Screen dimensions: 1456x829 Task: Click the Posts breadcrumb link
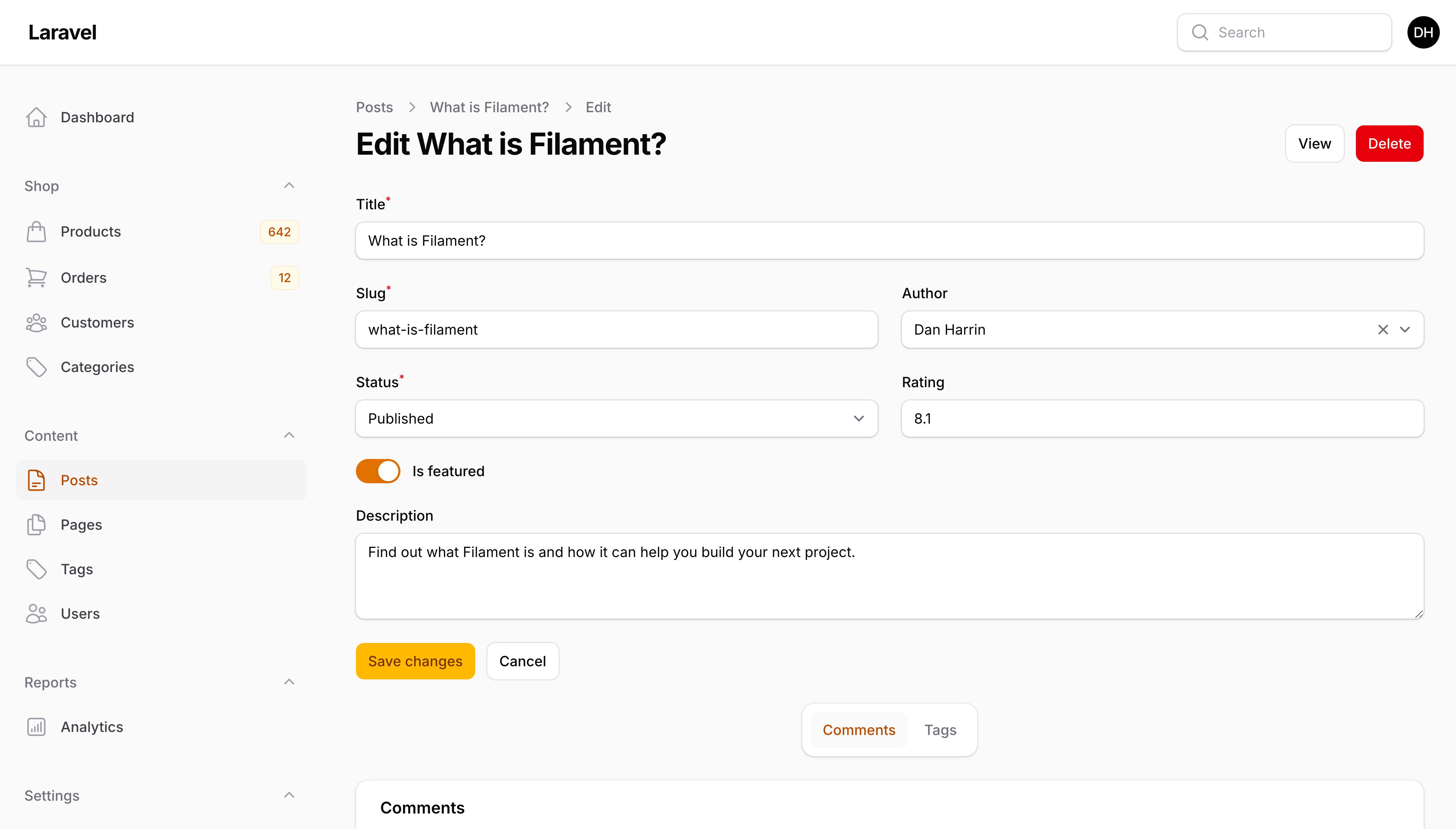(x=374, y=107)
